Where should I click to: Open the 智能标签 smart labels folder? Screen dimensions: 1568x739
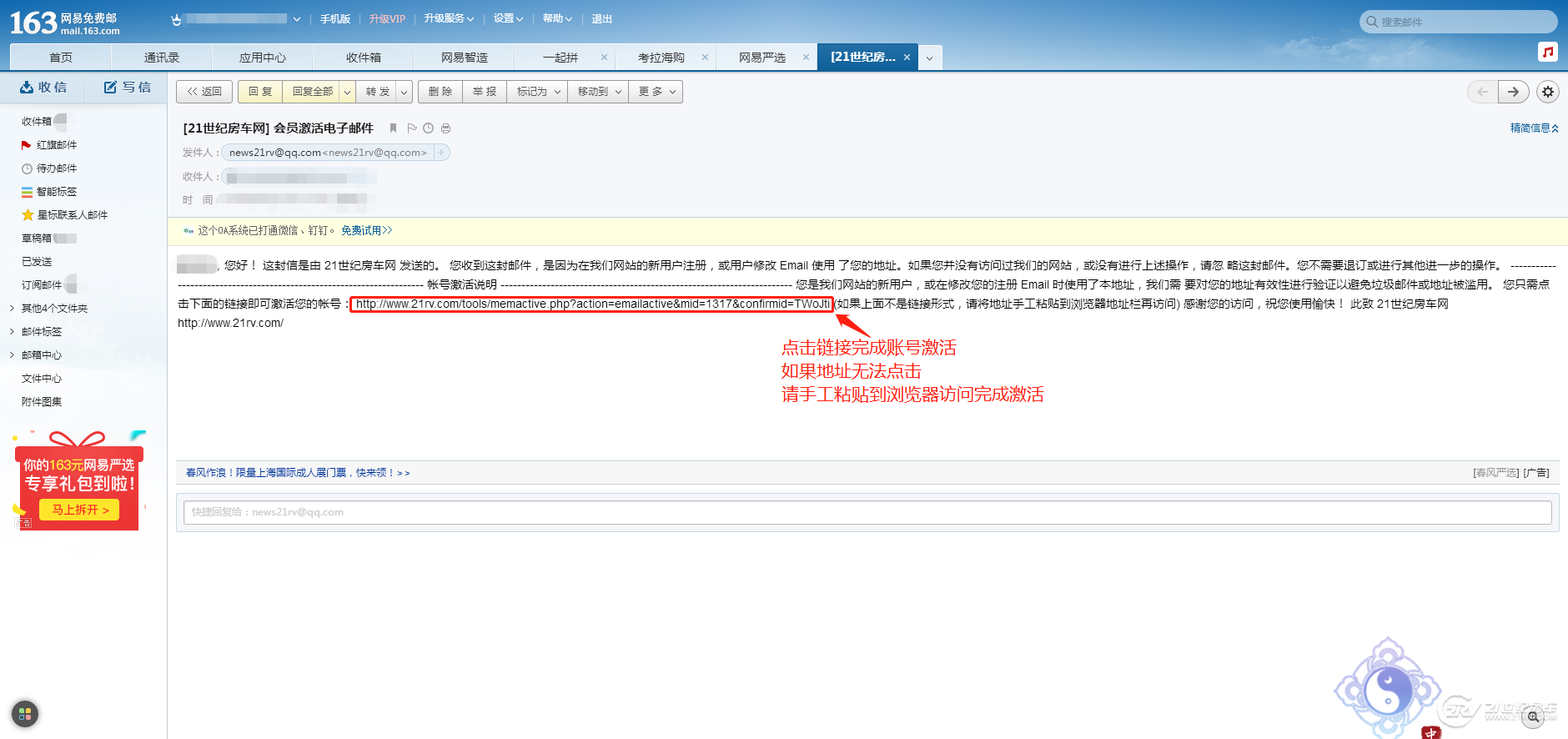57,192
